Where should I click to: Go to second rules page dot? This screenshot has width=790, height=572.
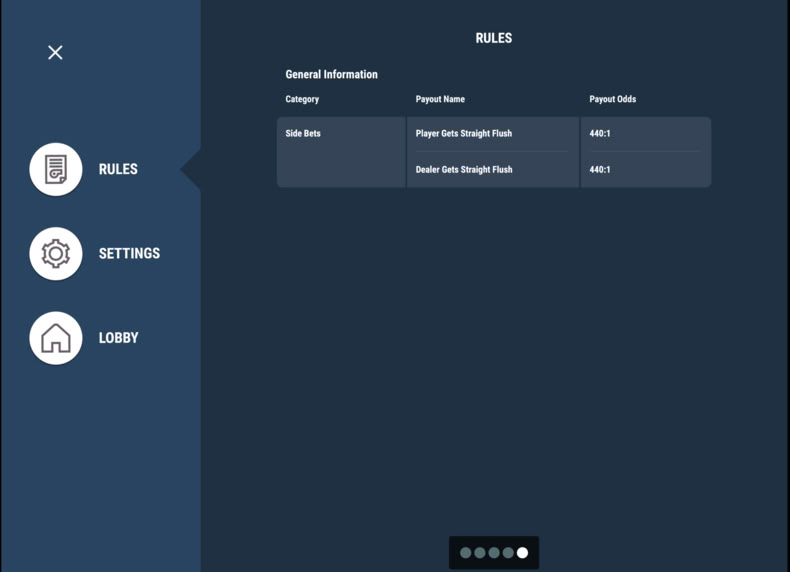[480, 553]
